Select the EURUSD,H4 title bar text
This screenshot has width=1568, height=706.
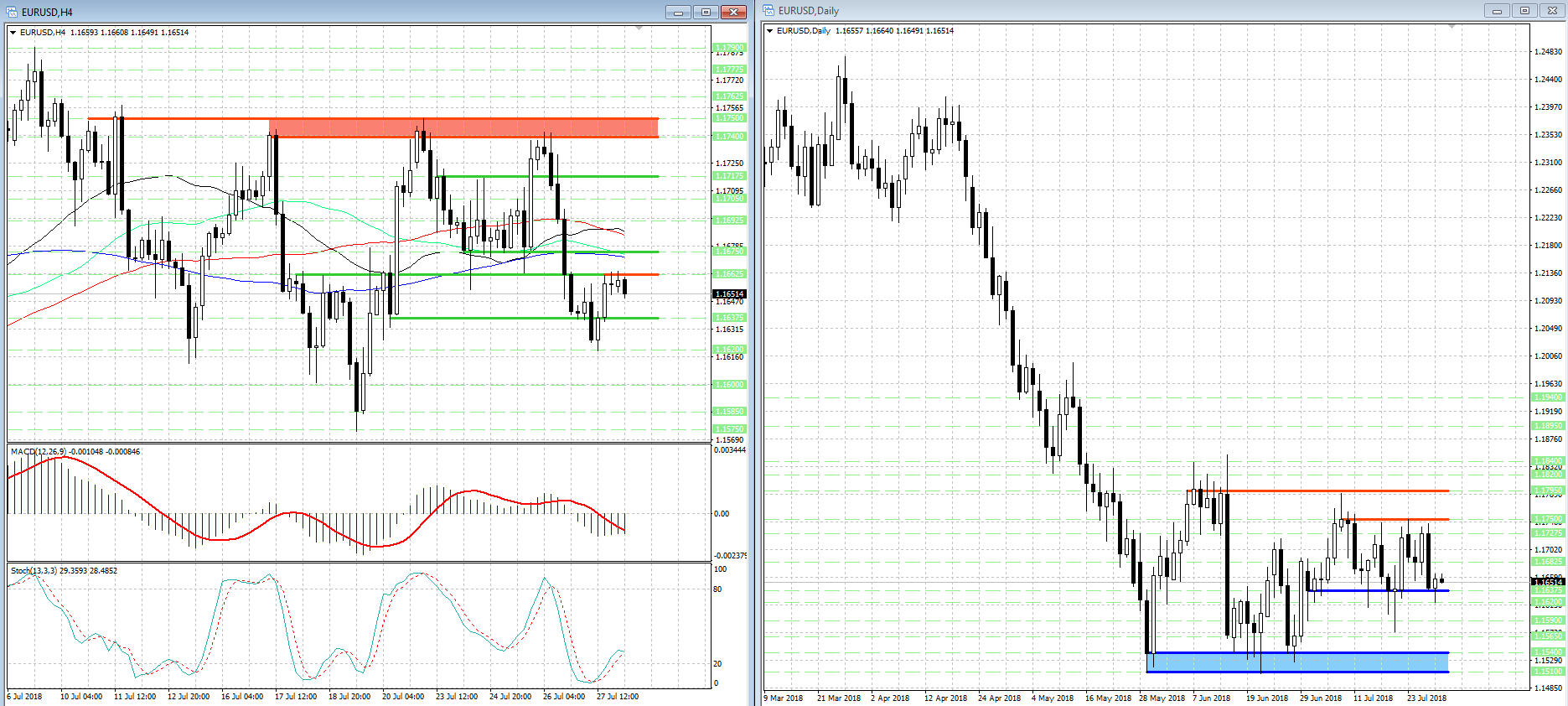pyautogui.click(x=48, y=13)
